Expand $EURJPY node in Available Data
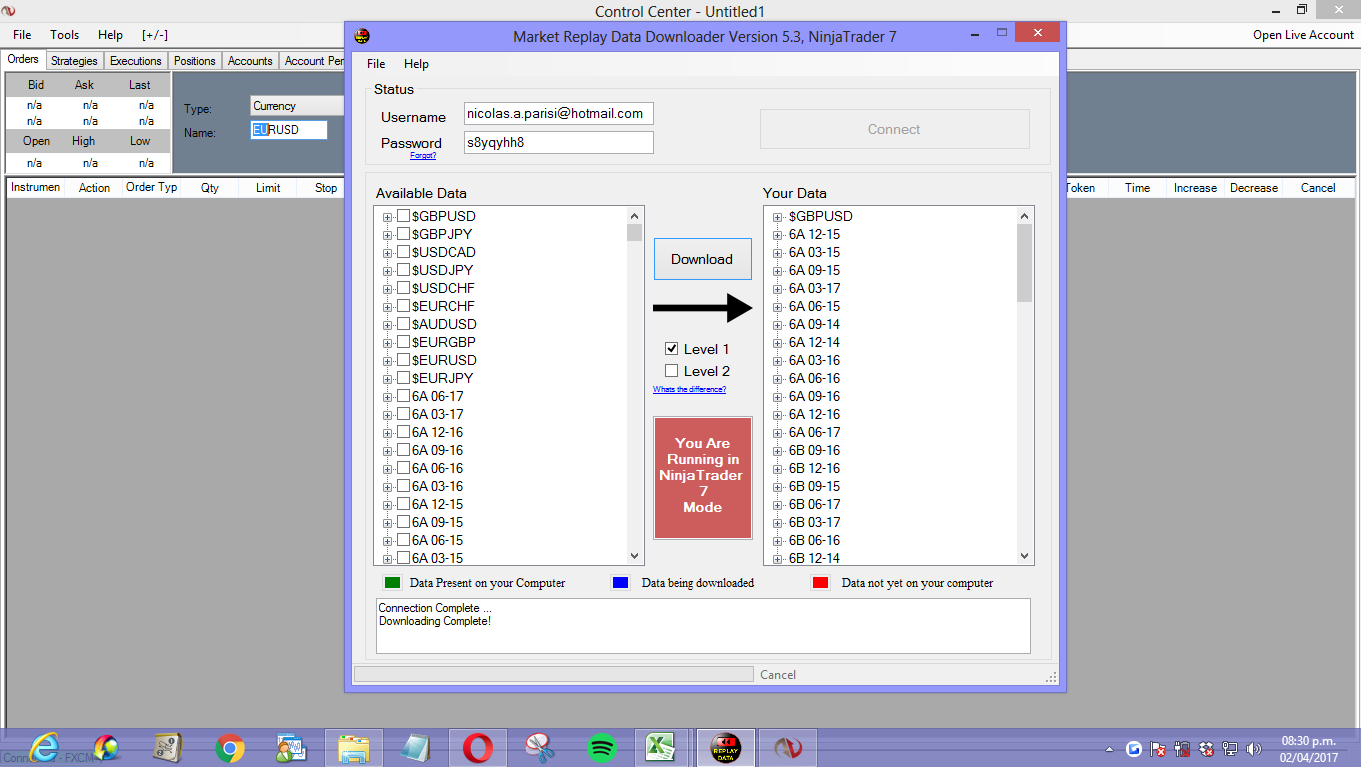Screen dimensions: 1361x767 tap(388, 379)
